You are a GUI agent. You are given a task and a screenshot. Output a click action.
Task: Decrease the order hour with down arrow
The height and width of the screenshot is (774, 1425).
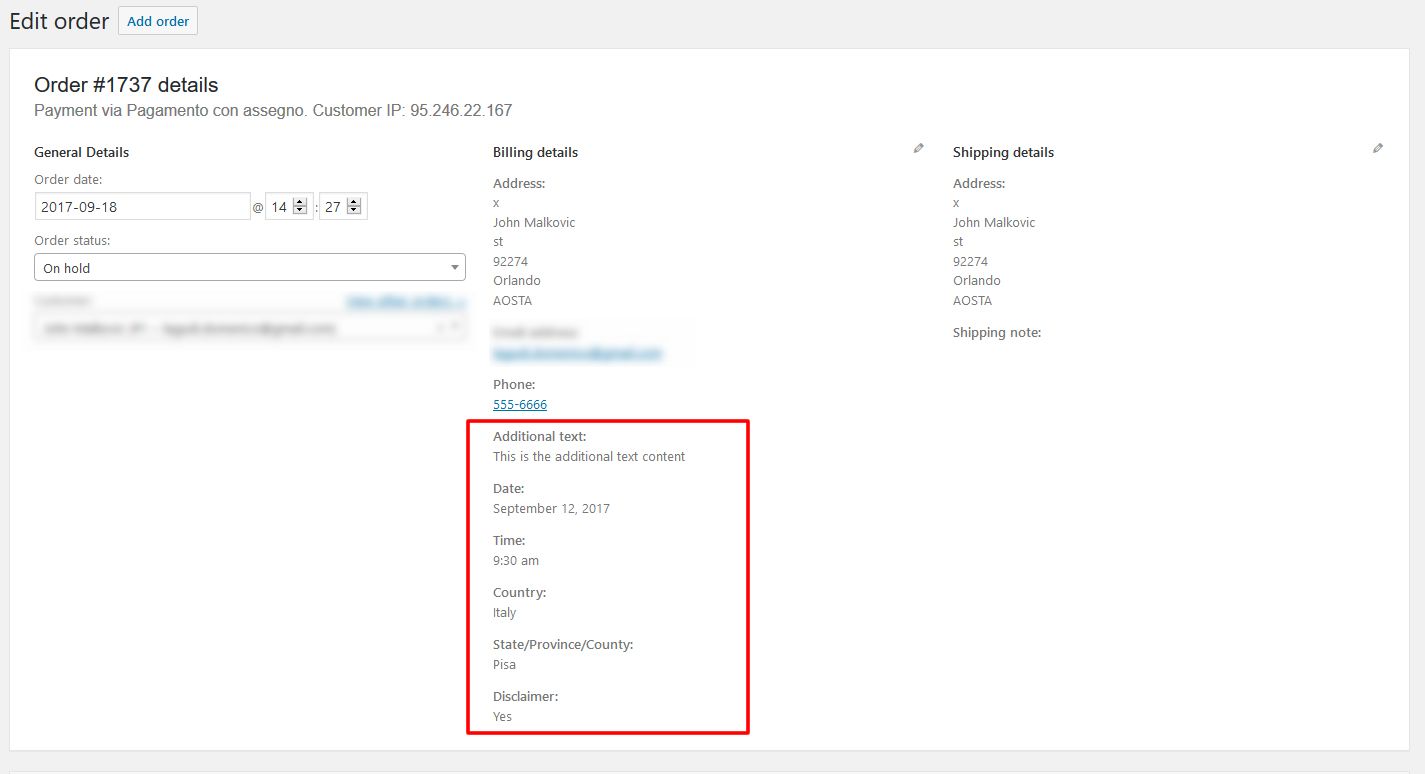300,211
